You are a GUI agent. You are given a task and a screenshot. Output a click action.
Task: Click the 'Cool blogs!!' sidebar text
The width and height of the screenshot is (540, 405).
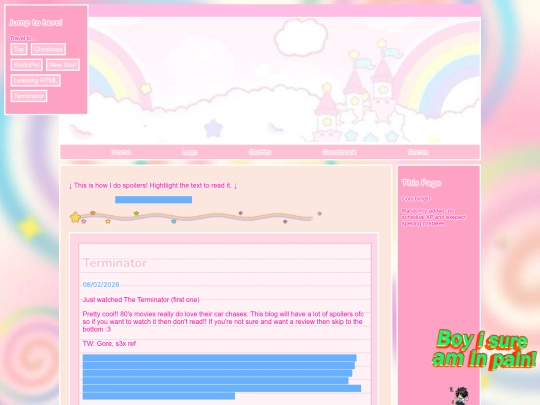416,199
